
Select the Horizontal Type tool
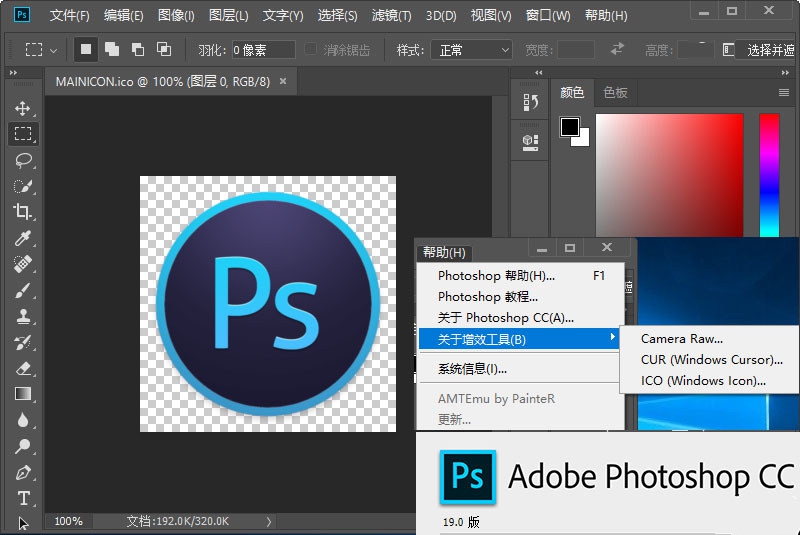(x=22, y=498)
